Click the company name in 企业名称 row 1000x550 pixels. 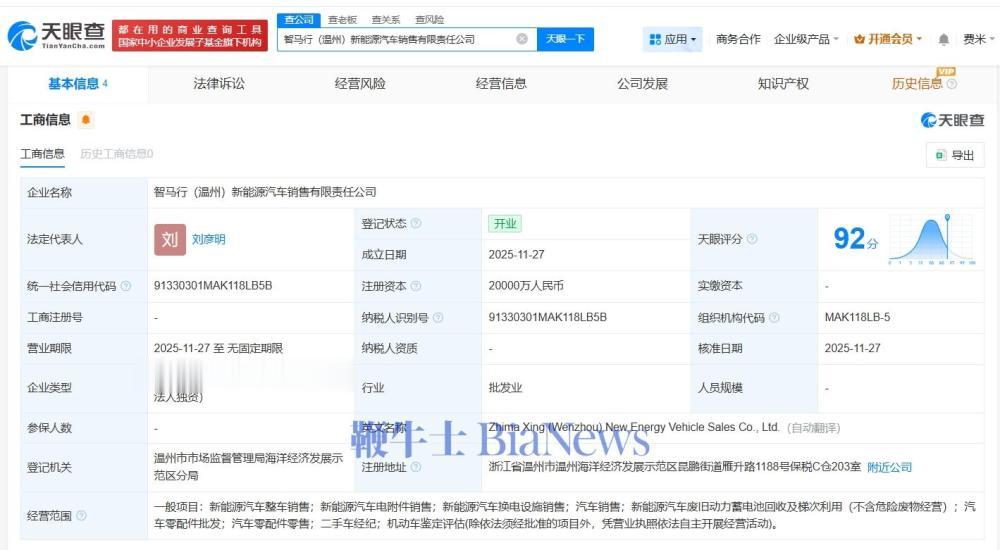click(265, 192)
